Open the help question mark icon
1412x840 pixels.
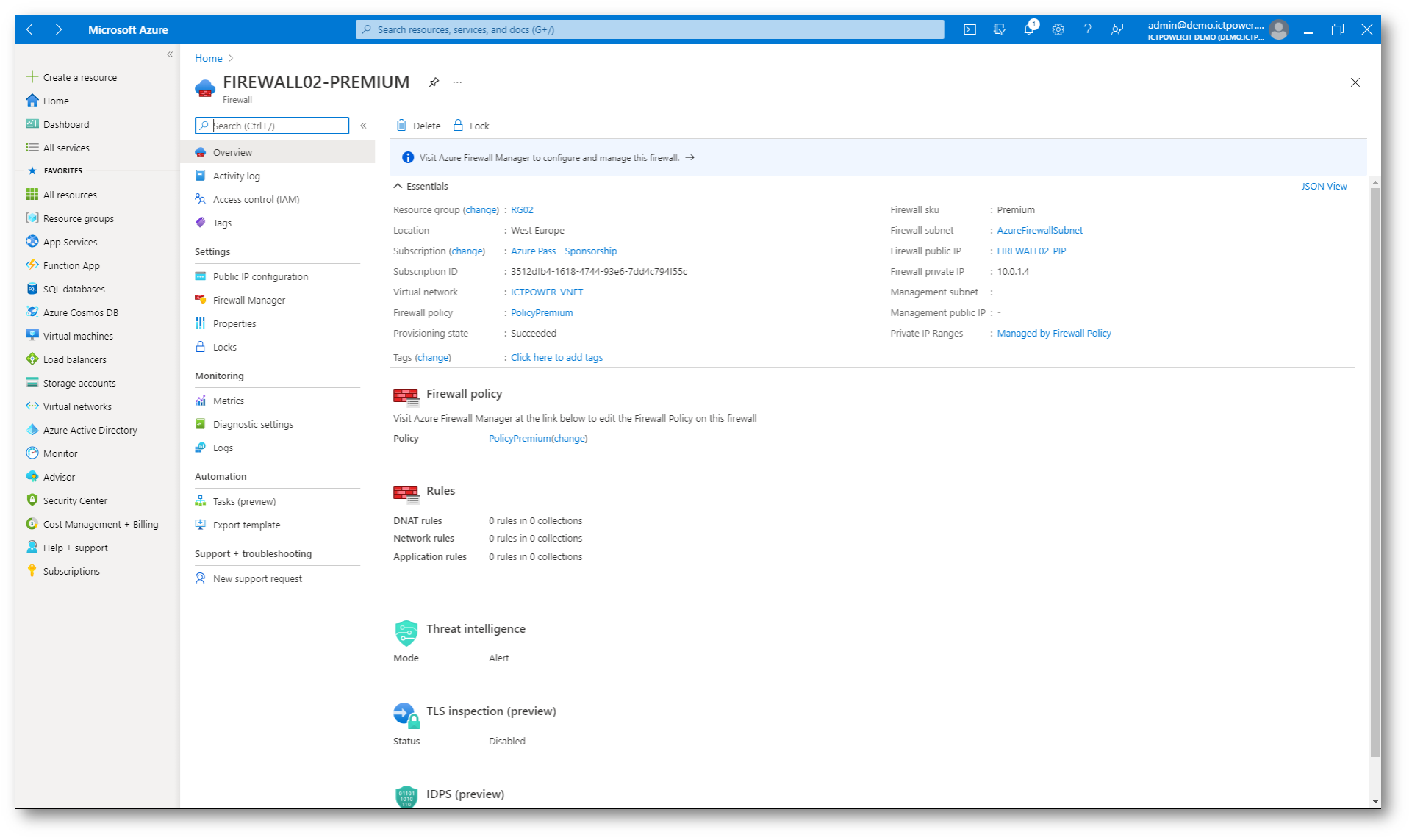point(1087,29)
